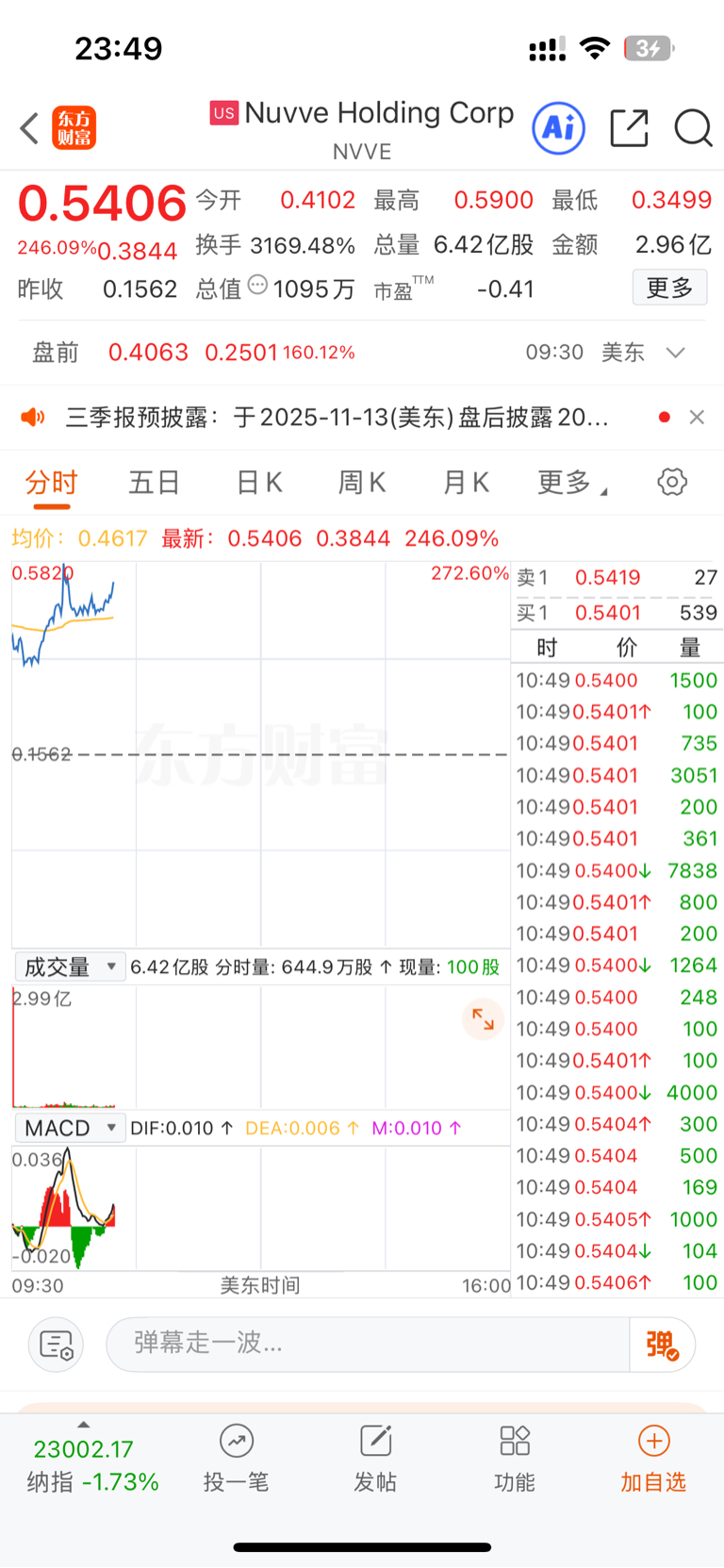Open the comment list icon beside input

[57, 1345]
